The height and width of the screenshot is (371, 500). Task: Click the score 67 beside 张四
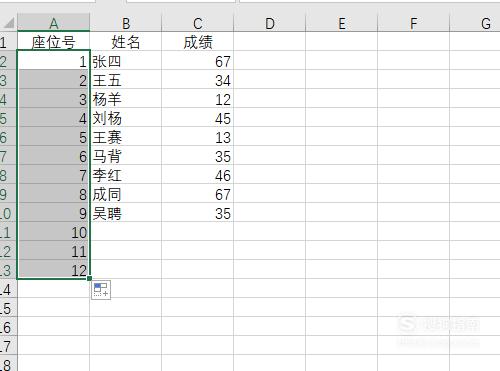coord(198,60)
